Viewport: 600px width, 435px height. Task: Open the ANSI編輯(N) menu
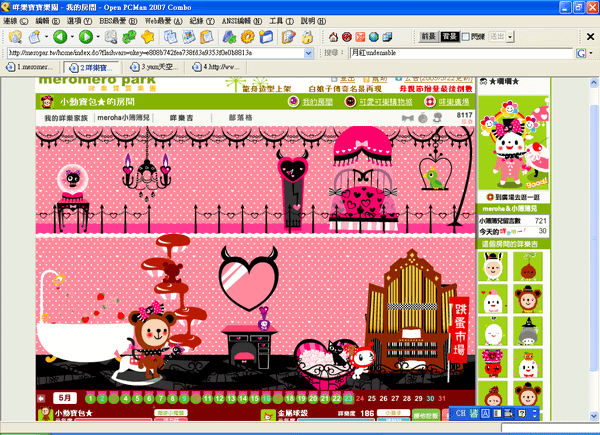242,21
